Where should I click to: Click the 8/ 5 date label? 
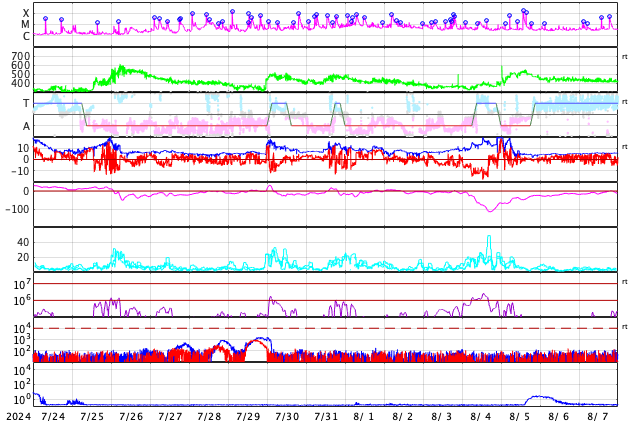pyautogui.click(x=520, y=417)
